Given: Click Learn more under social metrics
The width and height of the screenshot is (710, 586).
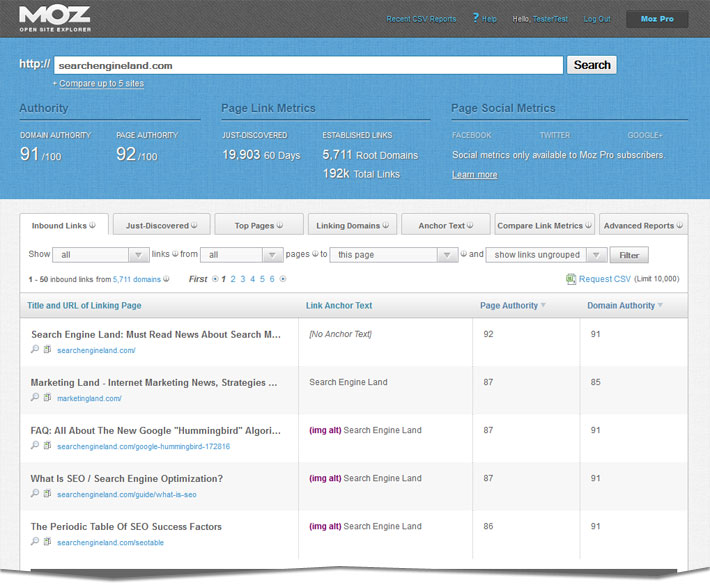Looking at the screenshot, I should tap(475, 174).
